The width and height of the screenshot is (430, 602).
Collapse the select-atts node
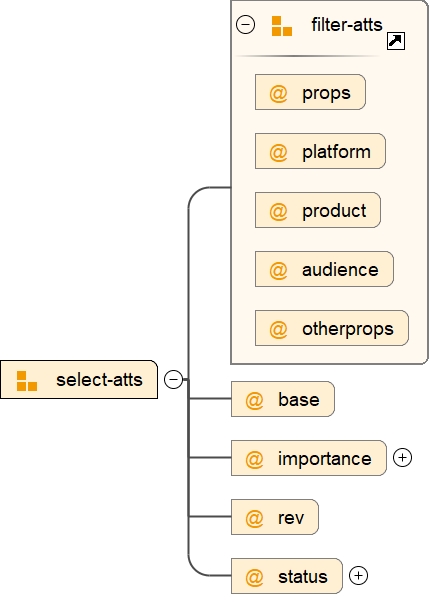[174, 379]
